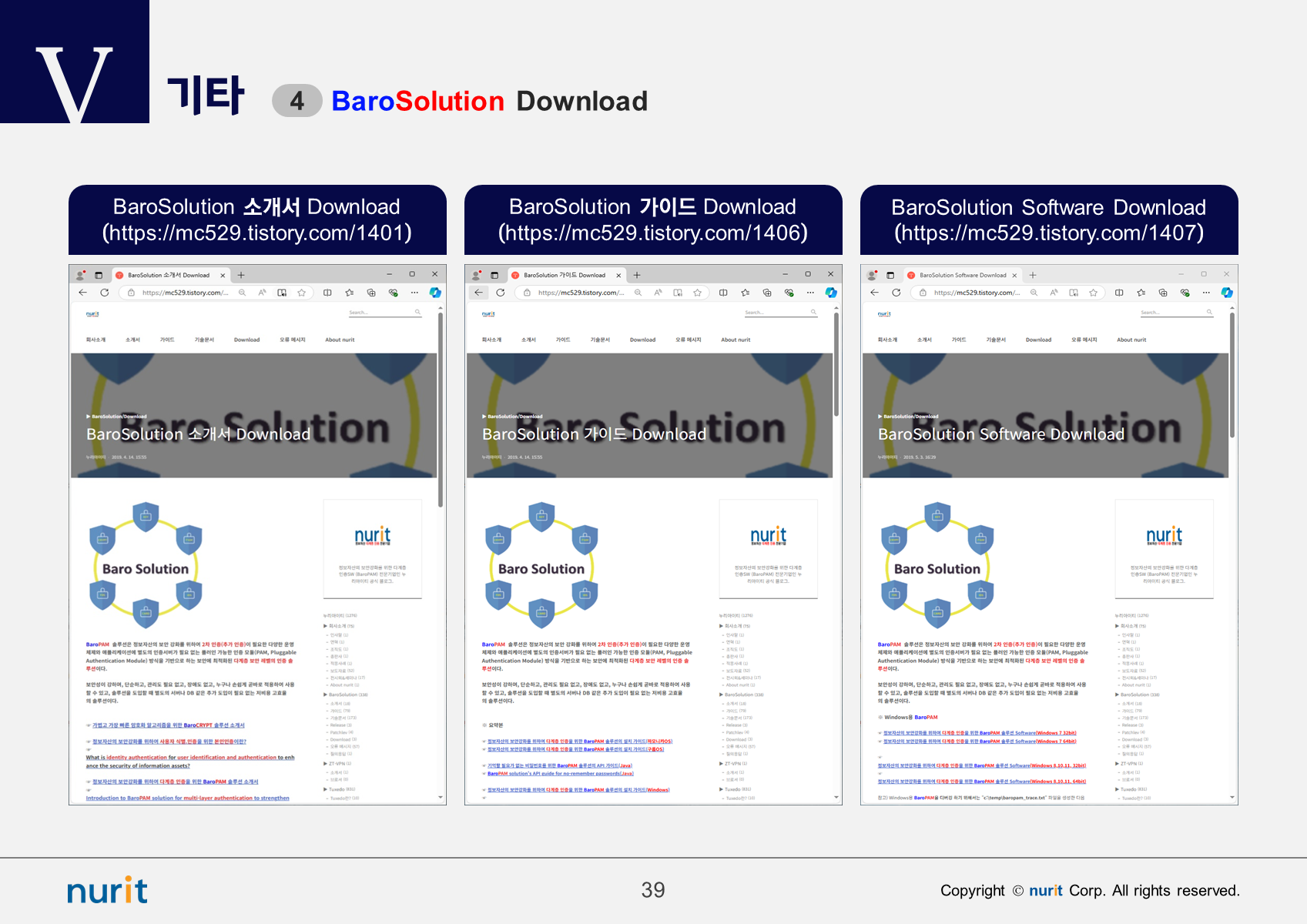
Task: Open 가이드 menu on Software Download page
Action: (959, 340)
